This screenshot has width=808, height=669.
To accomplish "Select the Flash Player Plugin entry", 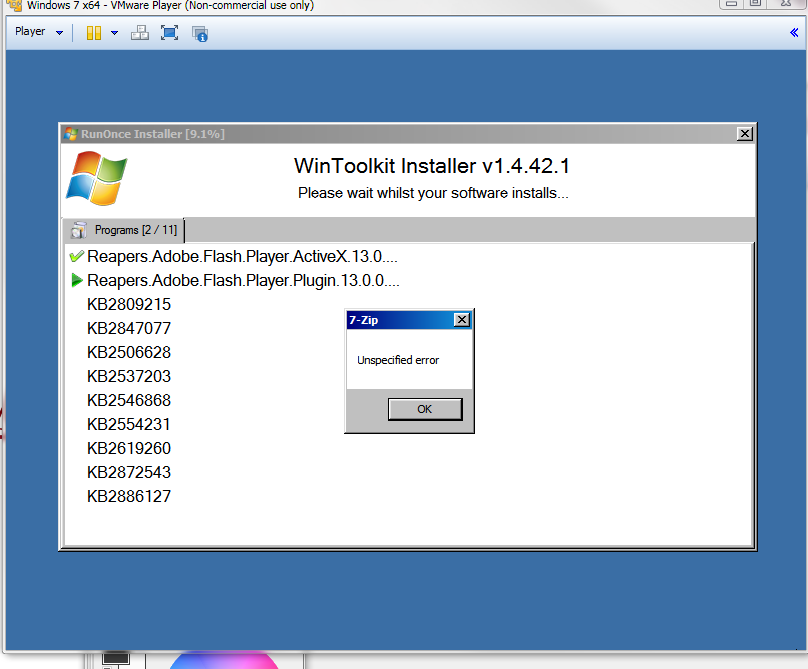I will point(243,280).
